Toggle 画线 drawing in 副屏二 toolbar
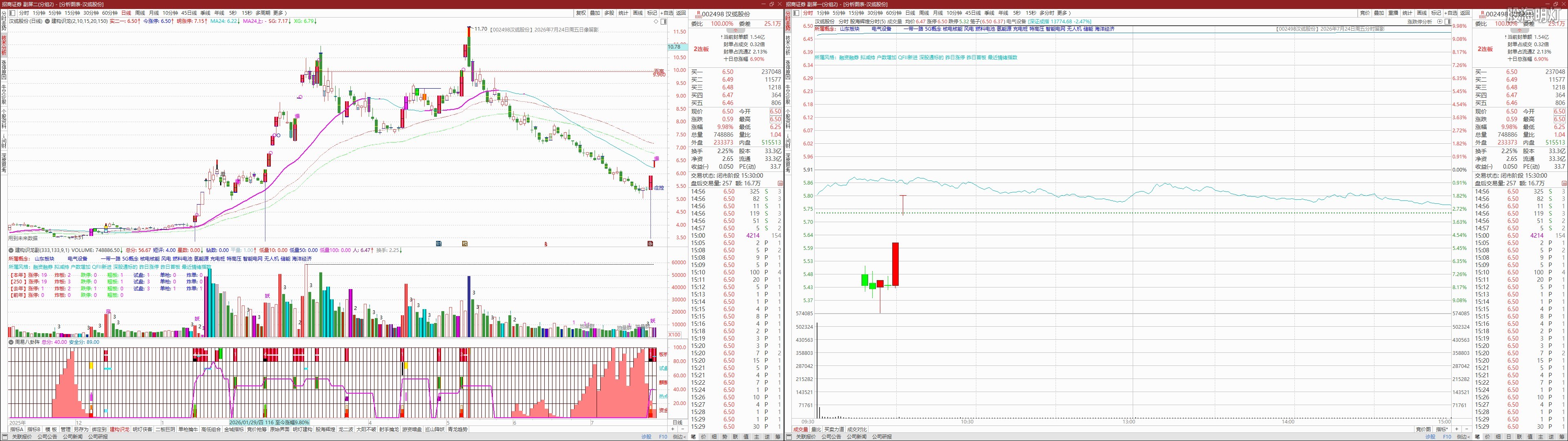 point(638,13)
